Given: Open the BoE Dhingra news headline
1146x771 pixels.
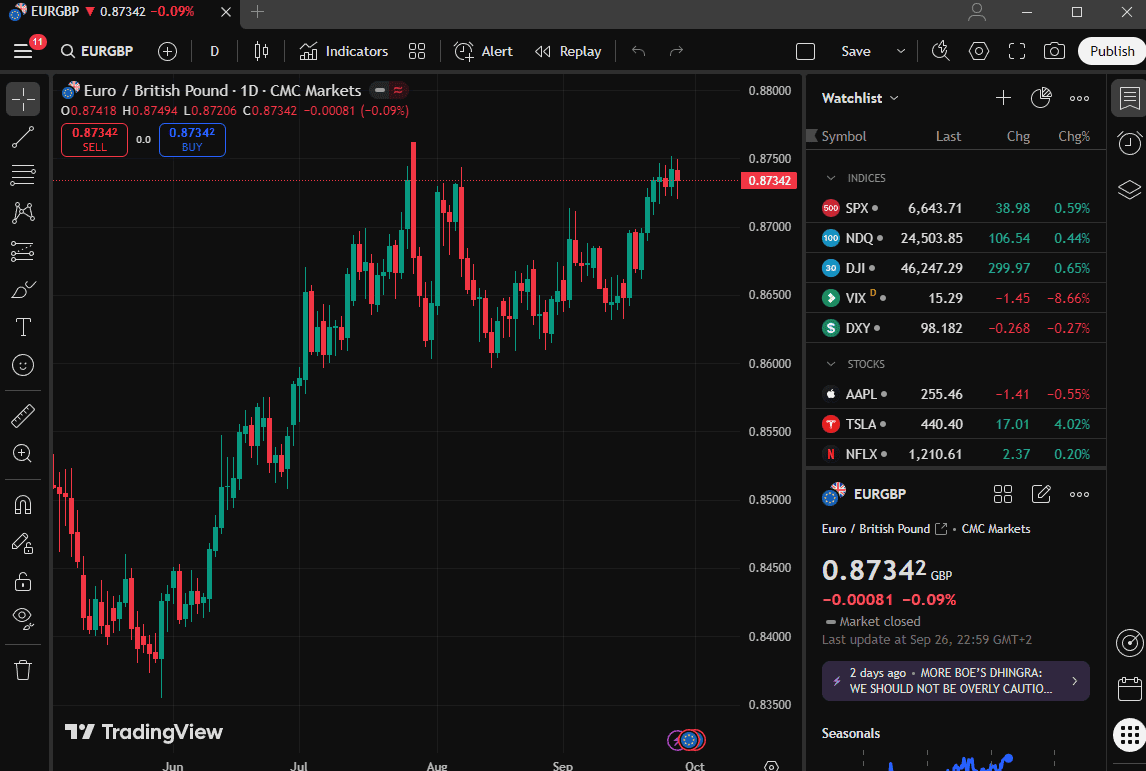Looking at the screenshot, I should pos(955,680).
